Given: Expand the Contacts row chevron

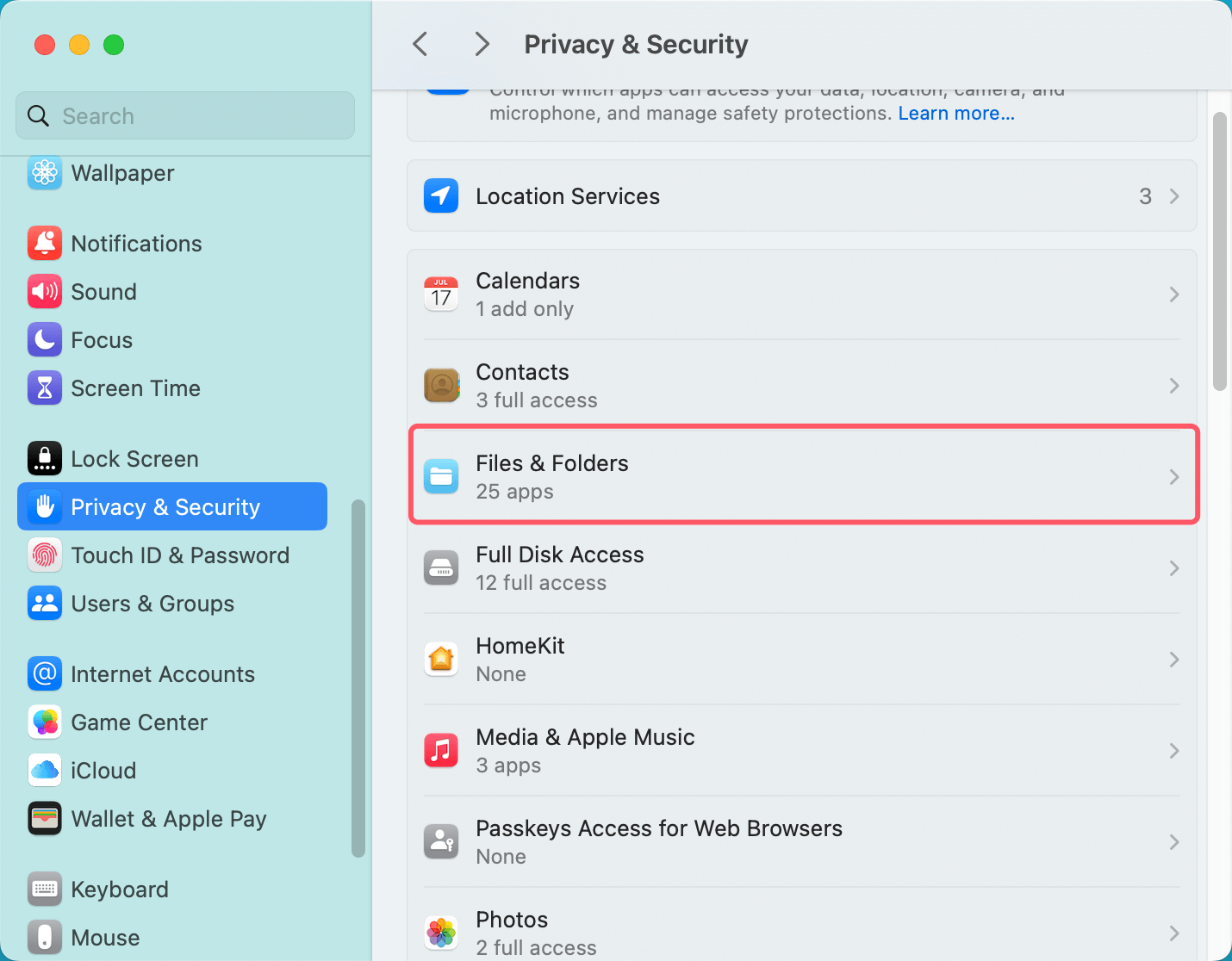Looking at the screenshot, I should pos(1173,385).
